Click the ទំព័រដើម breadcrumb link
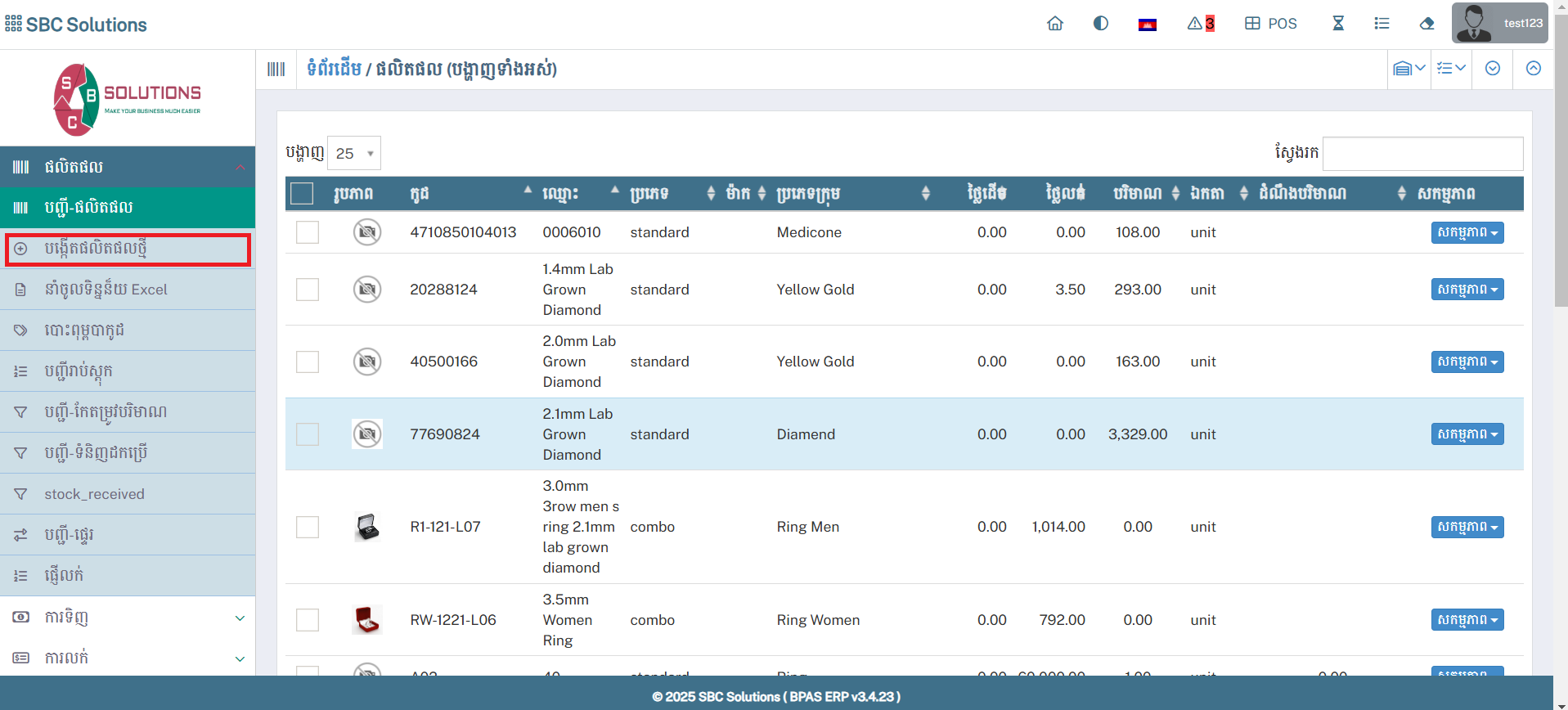1568x710 pixels. coord(334,69)
